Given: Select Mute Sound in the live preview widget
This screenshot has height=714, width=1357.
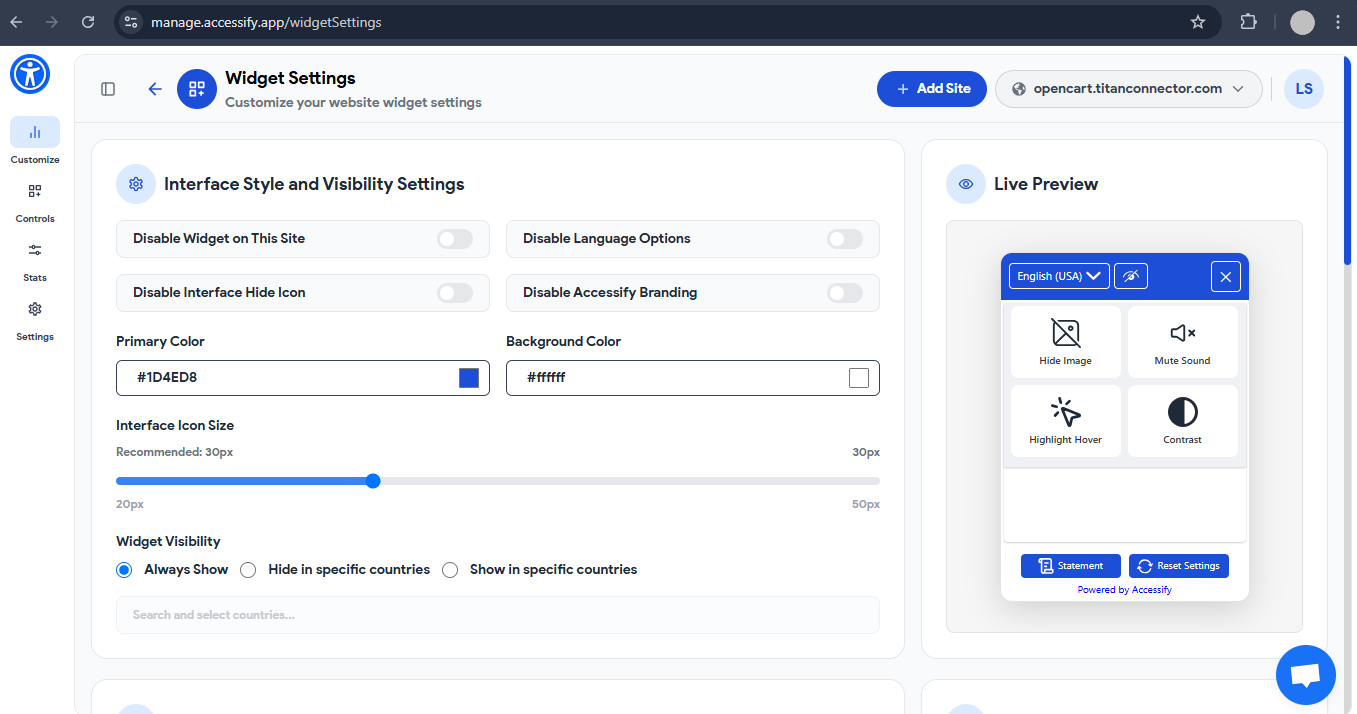Looking at the screenshot, I should pyautogui.click(x=1182, y=340).
